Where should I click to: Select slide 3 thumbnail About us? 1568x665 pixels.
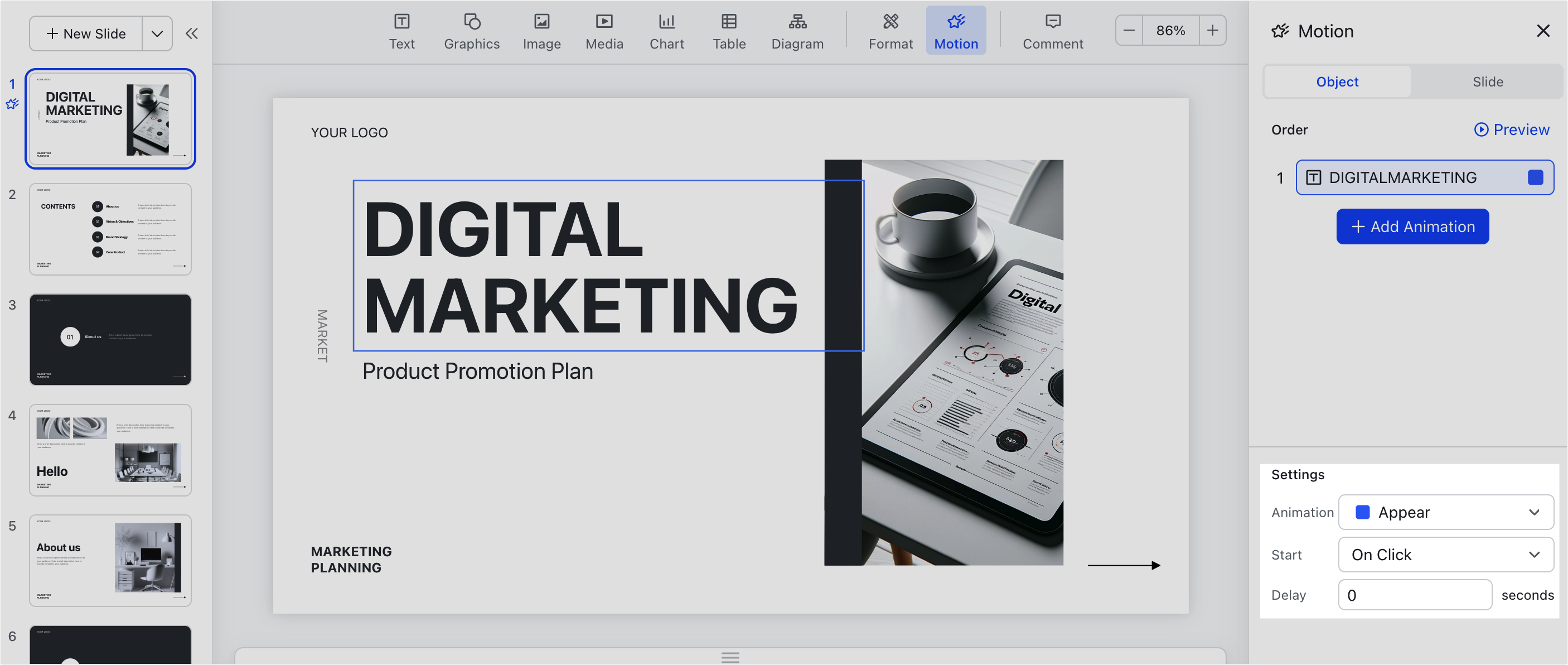(110, 339)
